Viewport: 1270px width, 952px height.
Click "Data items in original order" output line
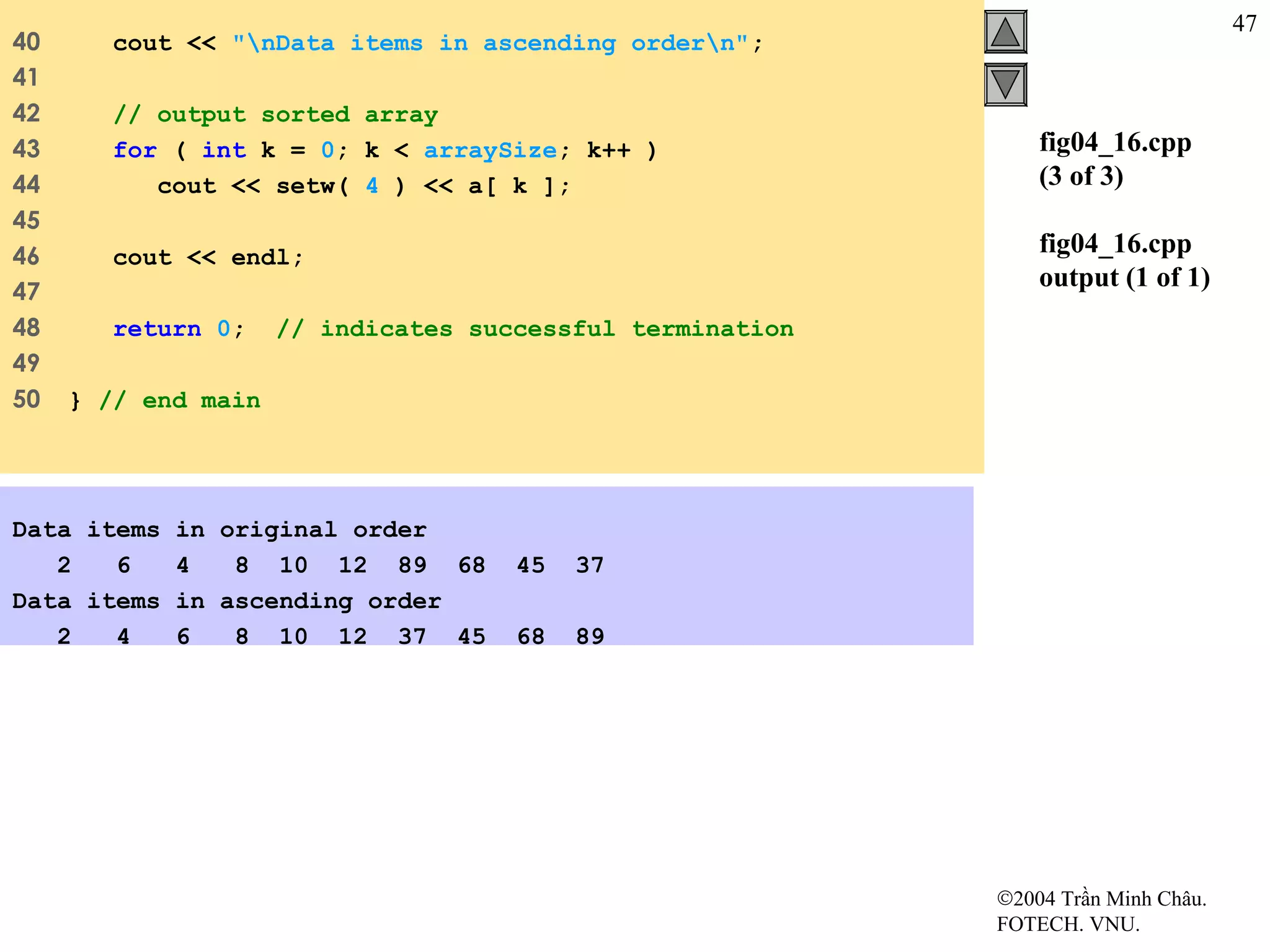coord(220,530)
